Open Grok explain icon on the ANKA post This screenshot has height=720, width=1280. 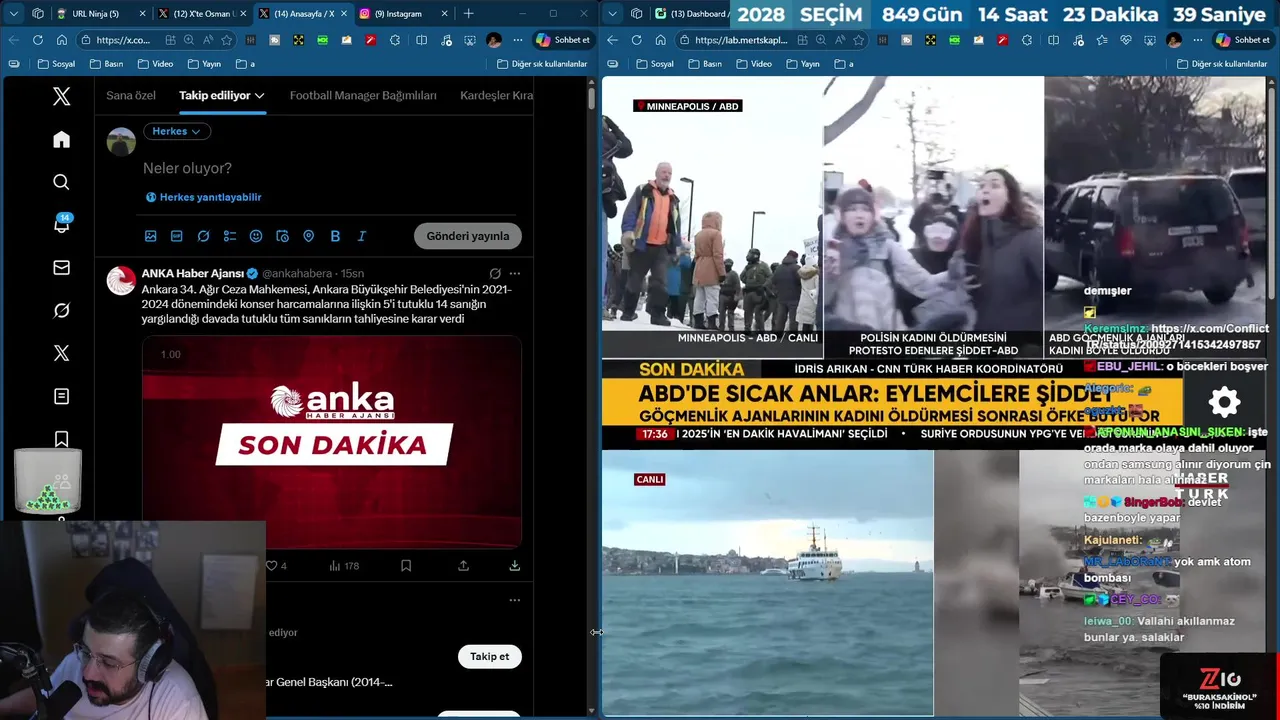click(494, 273)
